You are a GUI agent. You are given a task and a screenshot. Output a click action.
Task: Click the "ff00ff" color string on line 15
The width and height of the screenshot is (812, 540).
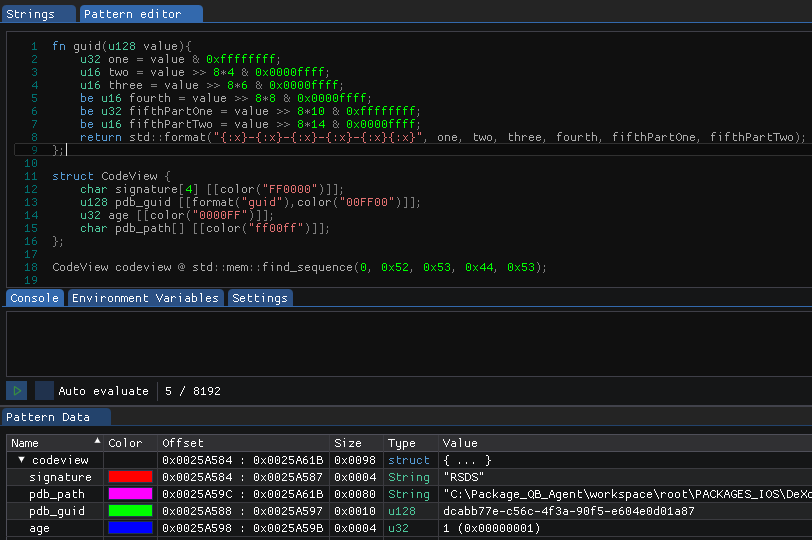click(x=276, y=228)
